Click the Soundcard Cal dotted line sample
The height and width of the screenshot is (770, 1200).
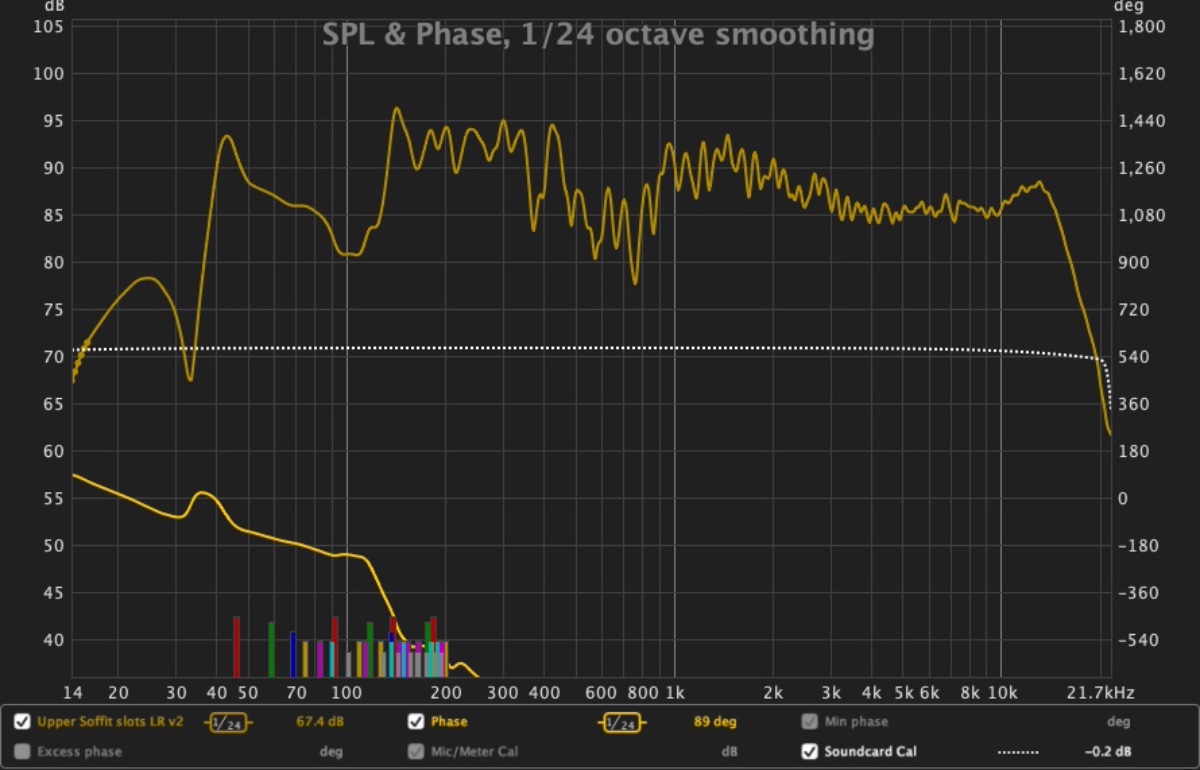[1018, 752]
